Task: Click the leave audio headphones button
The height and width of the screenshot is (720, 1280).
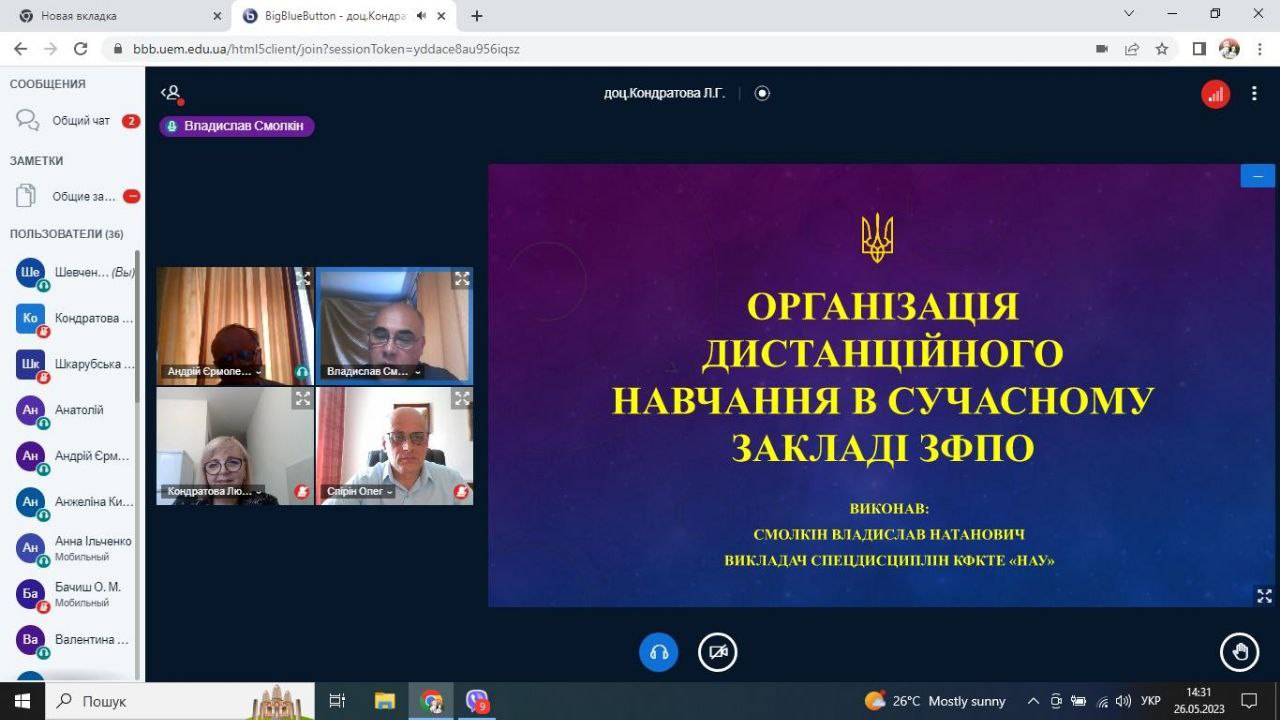Action: pos(659,653)
